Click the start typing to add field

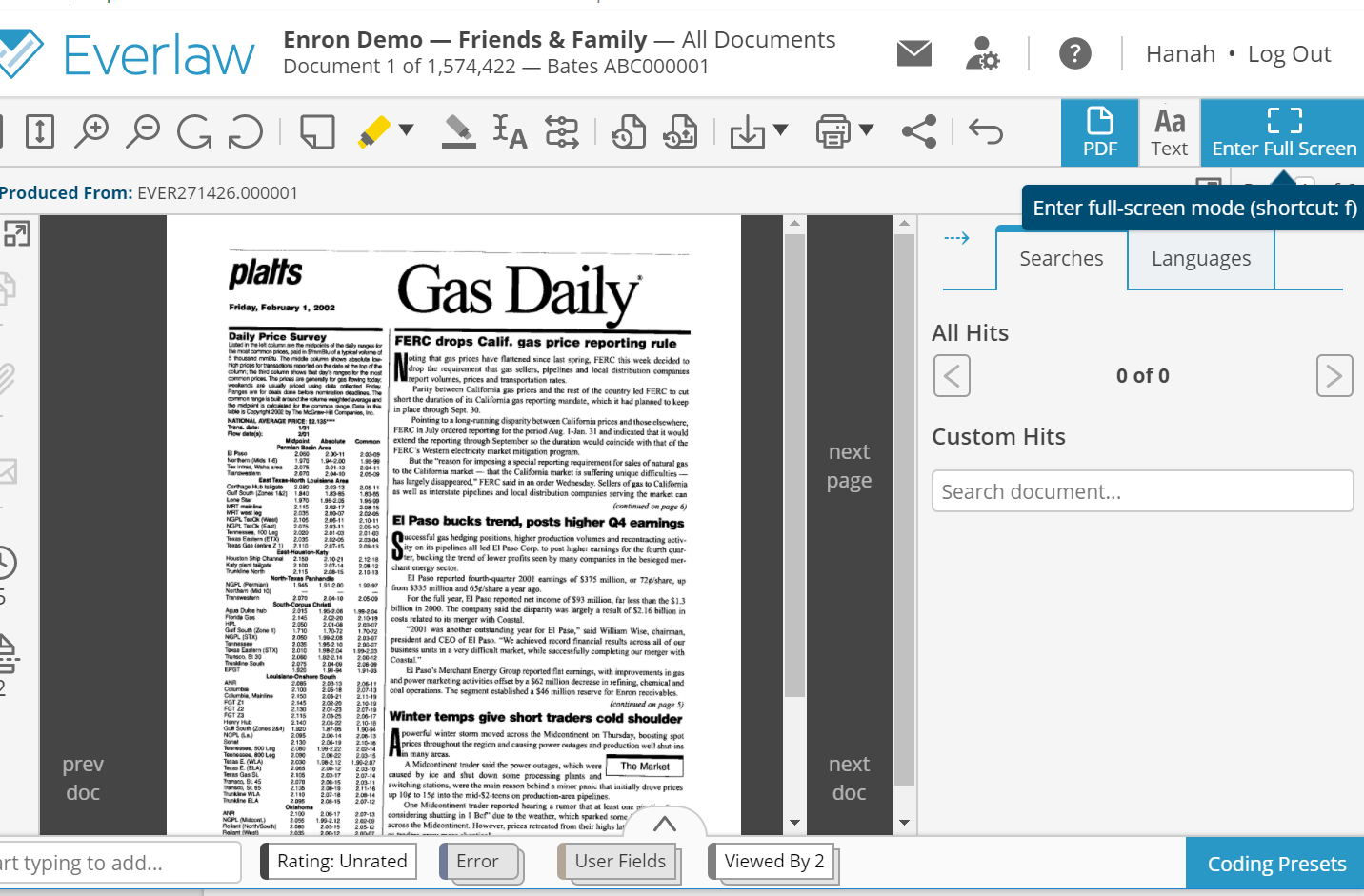118,863
